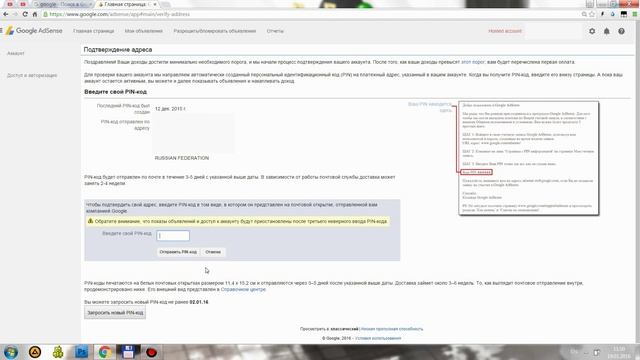Open the 'Мои объявления' navigation item
Image resolution: width=640 pixels, height=360 pixels.
click(144, 31)
